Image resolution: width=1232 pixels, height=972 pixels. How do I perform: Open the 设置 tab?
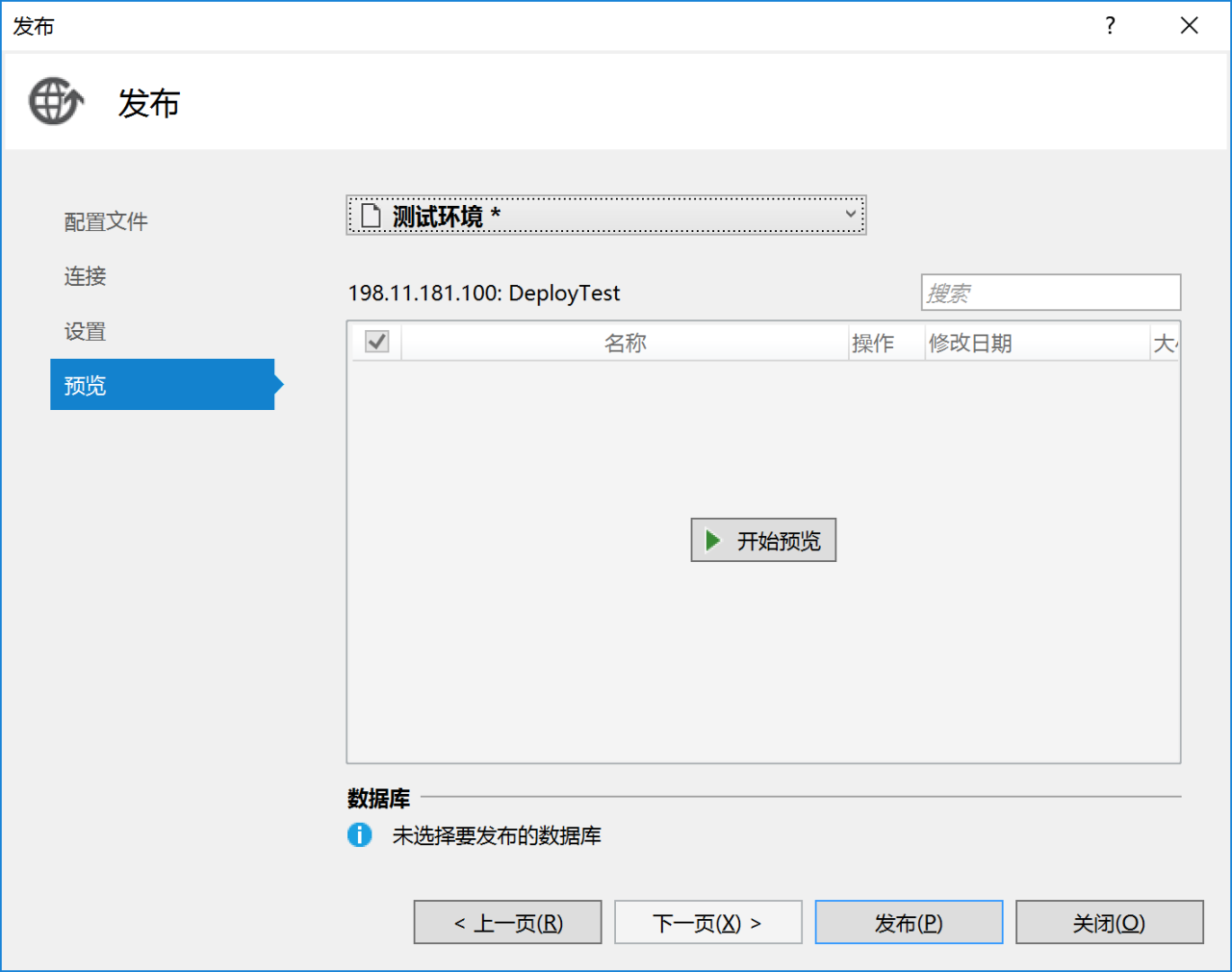(85, 331)
